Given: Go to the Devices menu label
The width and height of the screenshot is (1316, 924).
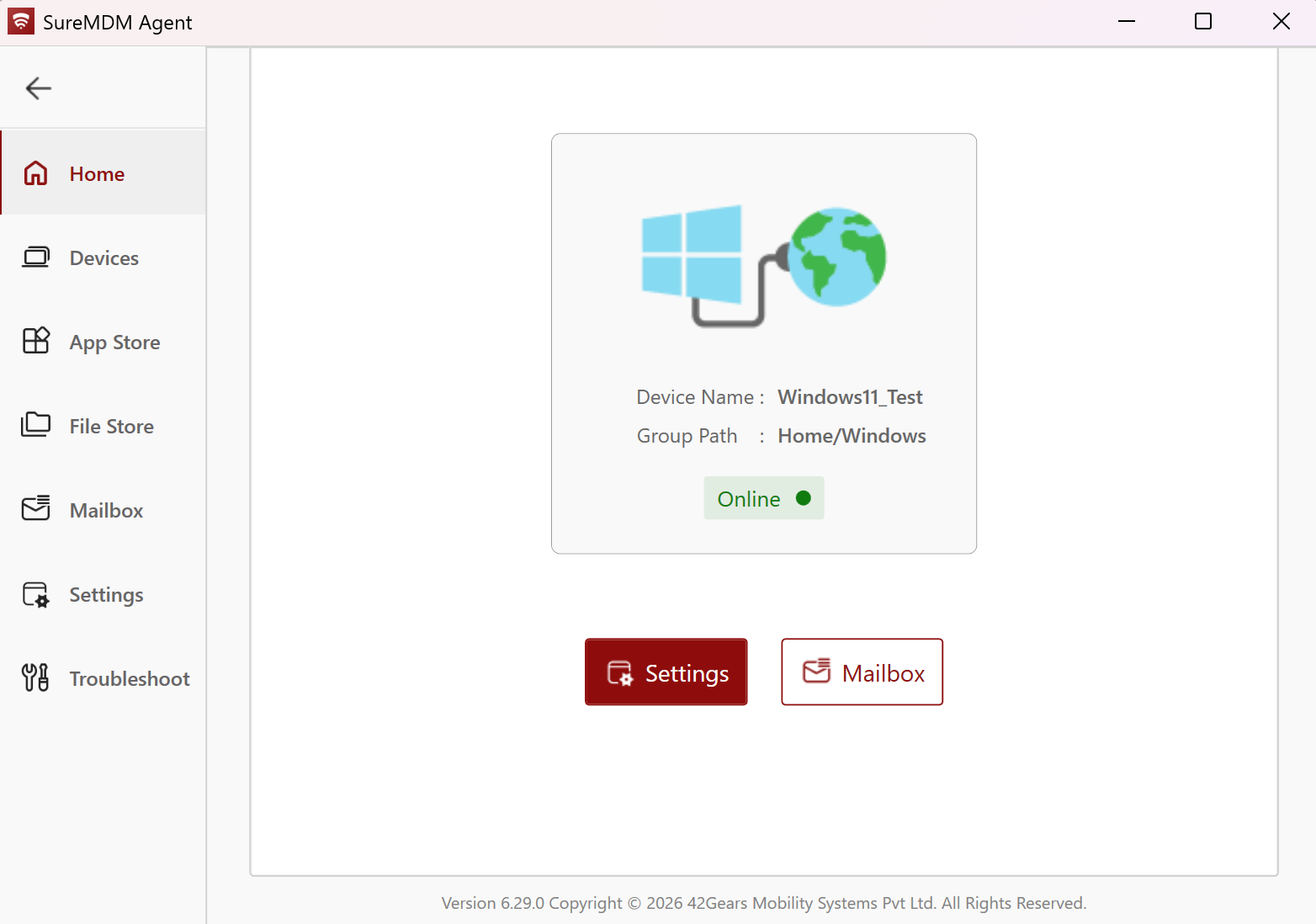Looking at the screenshot, I should [x=104, y=258].
